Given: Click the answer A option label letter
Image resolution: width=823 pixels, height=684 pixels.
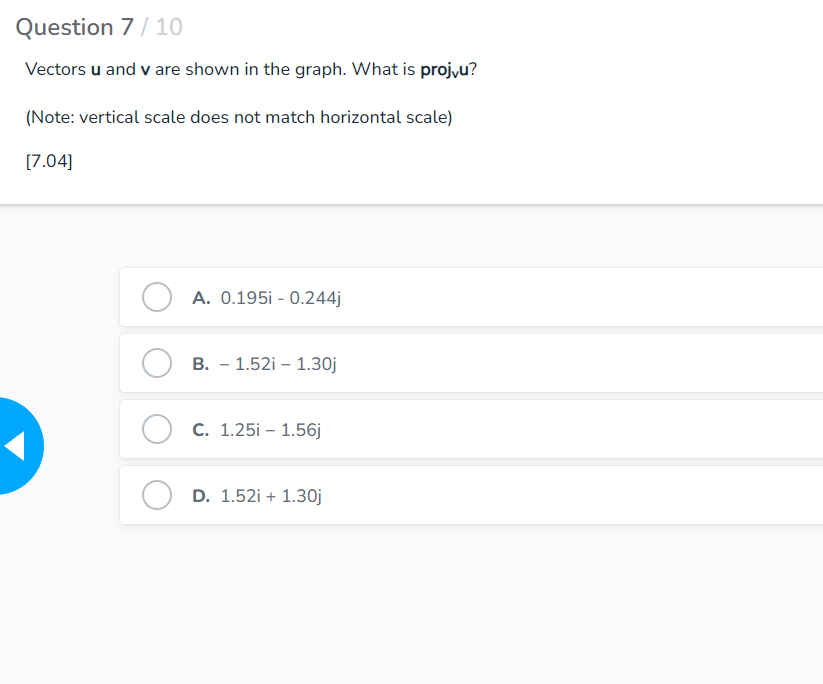Looking at the screenshot, I should [201, 297].
